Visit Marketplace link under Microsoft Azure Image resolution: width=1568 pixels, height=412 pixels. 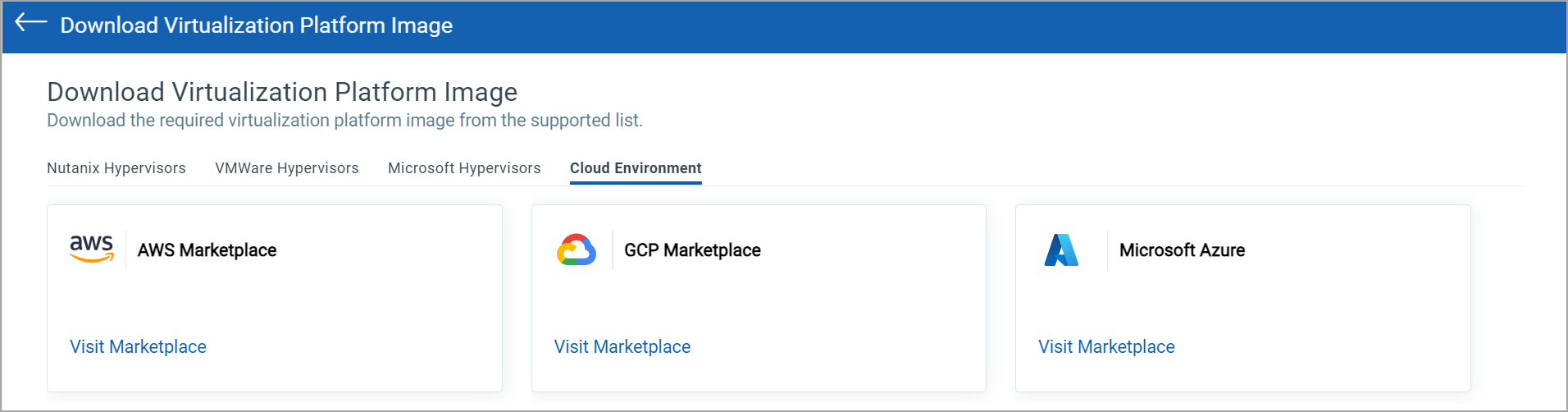[1106, 346]
